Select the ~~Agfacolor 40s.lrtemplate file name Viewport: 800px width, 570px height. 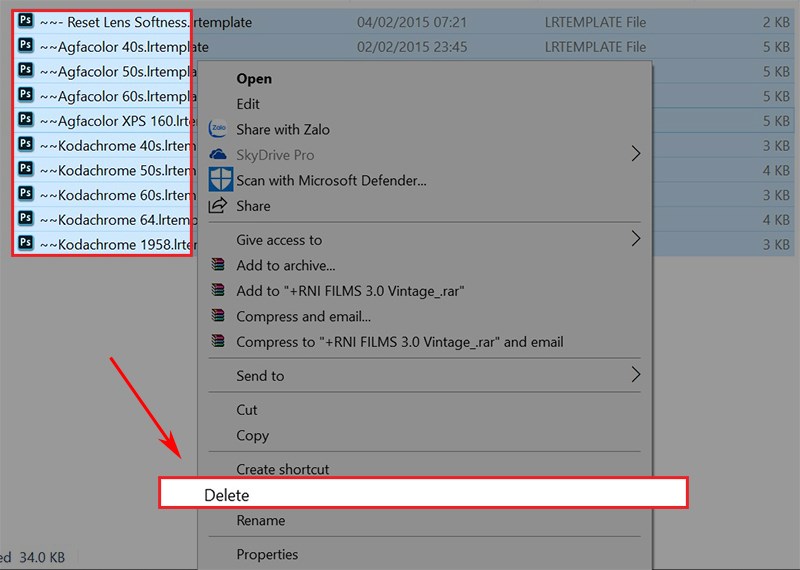click(124, 47)
